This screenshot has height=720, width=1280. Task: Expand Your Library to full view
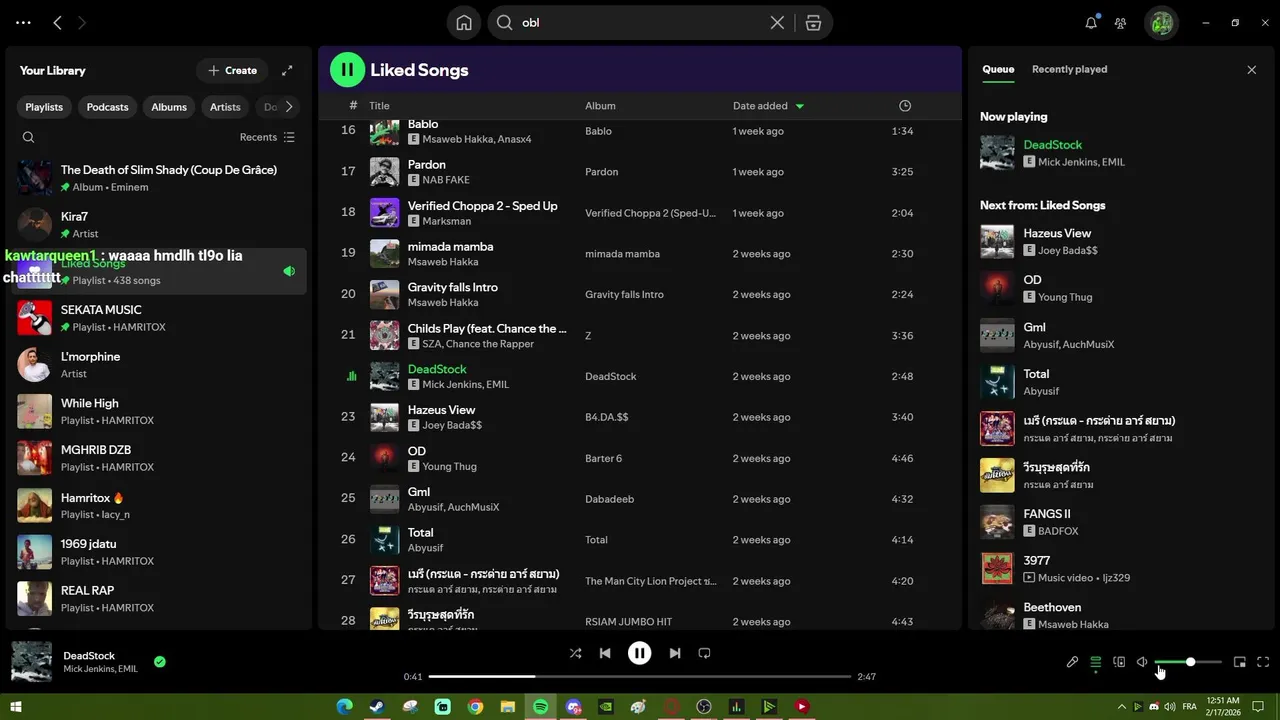pyautogui.click(x=287, y=70)
